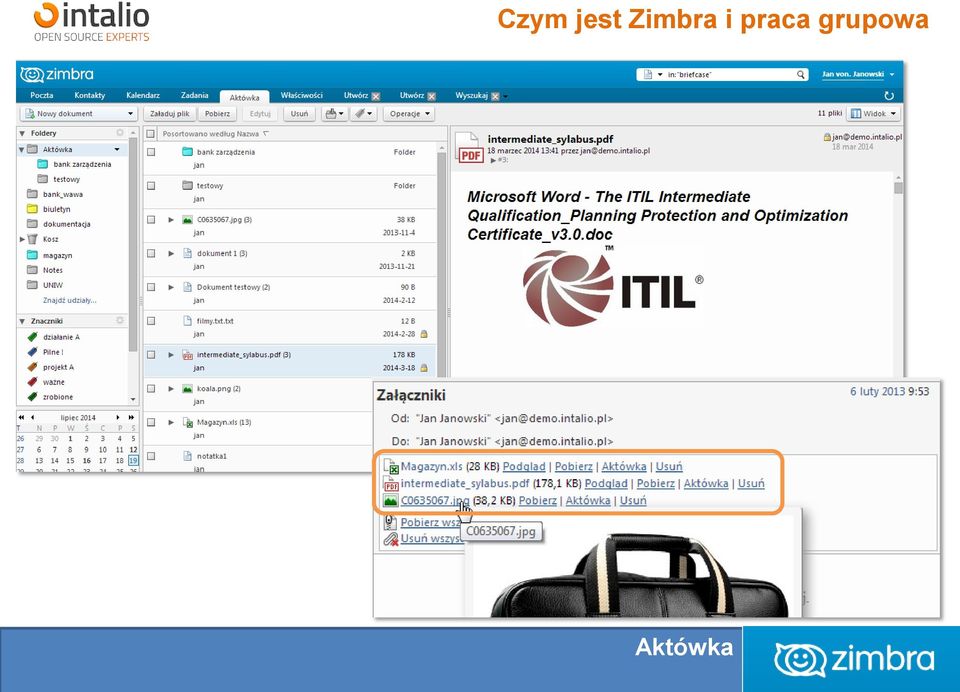Switch to the Kalendarz tab
This screenshot has height=692, width=960.
click(x=143, y=96)
